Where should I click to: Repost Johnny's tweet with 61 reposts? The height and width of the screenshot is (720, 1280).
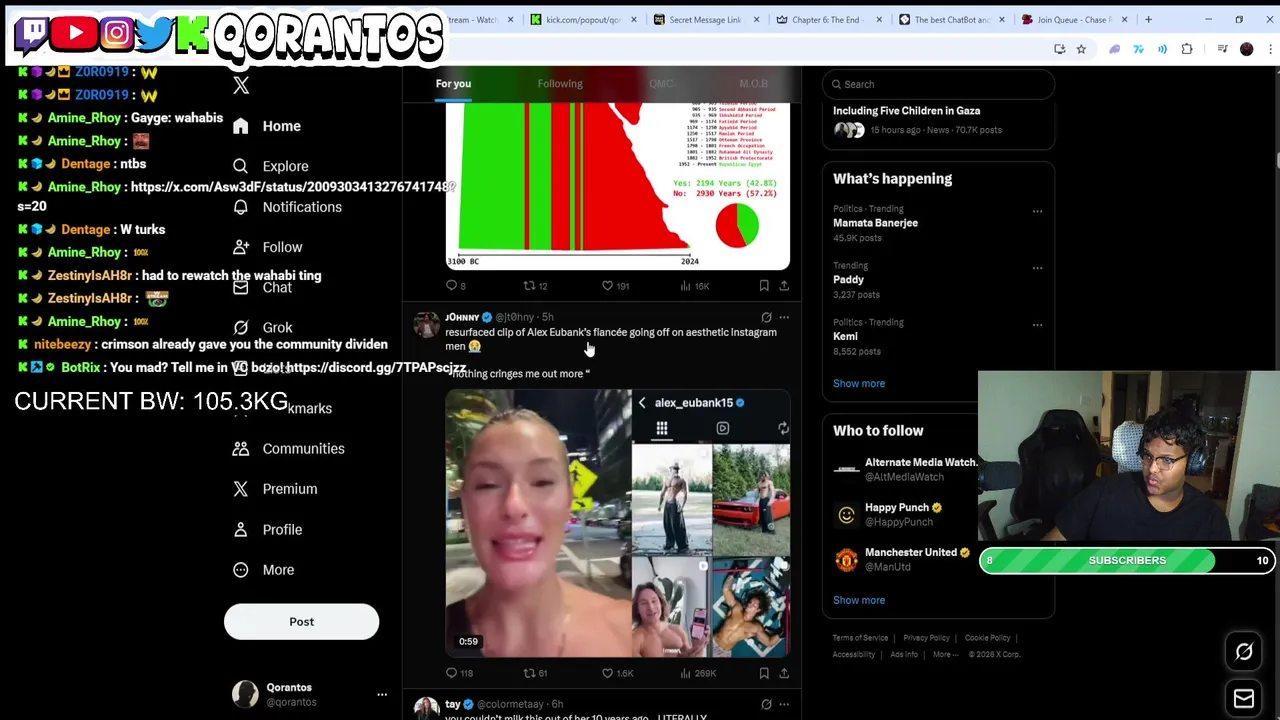pyautogui.click(x=535, y=674)
